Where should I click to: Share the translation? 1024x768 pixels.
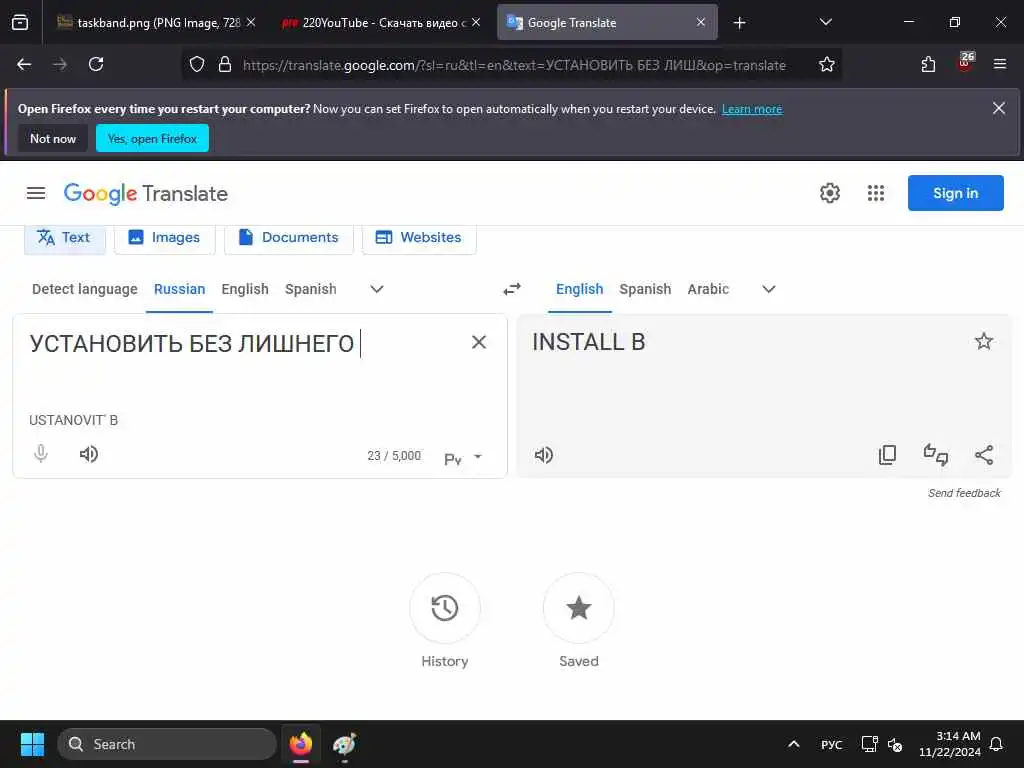984,455
